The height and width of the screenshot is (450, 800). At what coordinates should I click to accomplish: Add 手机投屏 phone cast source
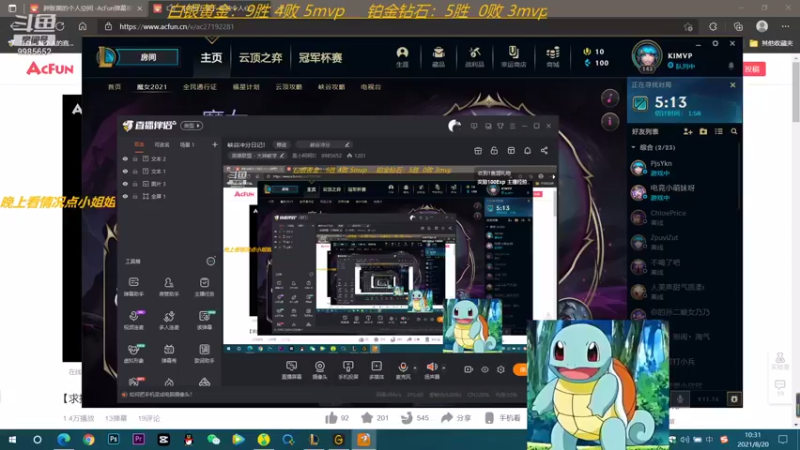tap(348, 370)
